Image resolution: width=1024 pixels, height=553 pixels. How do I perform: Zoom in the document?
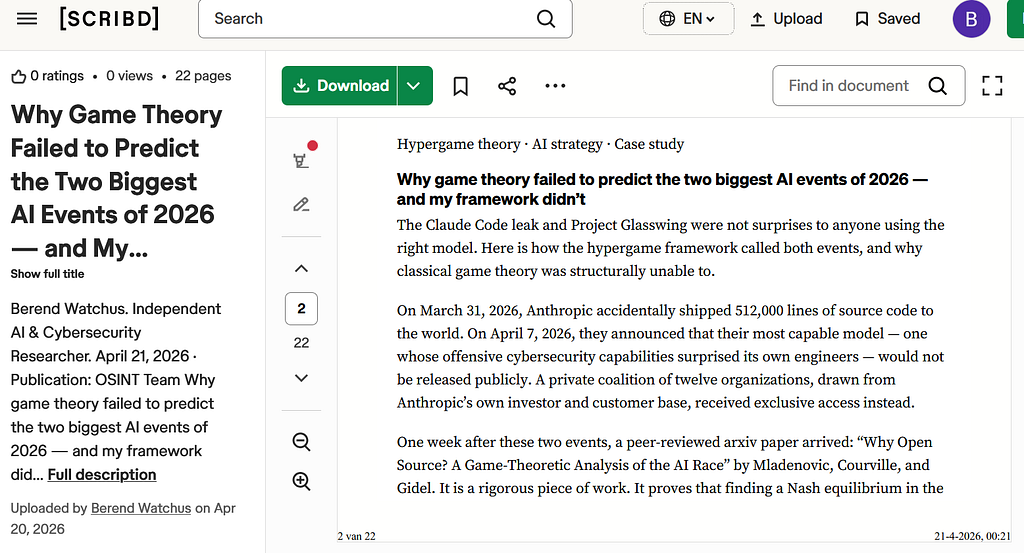click(301, 481)
